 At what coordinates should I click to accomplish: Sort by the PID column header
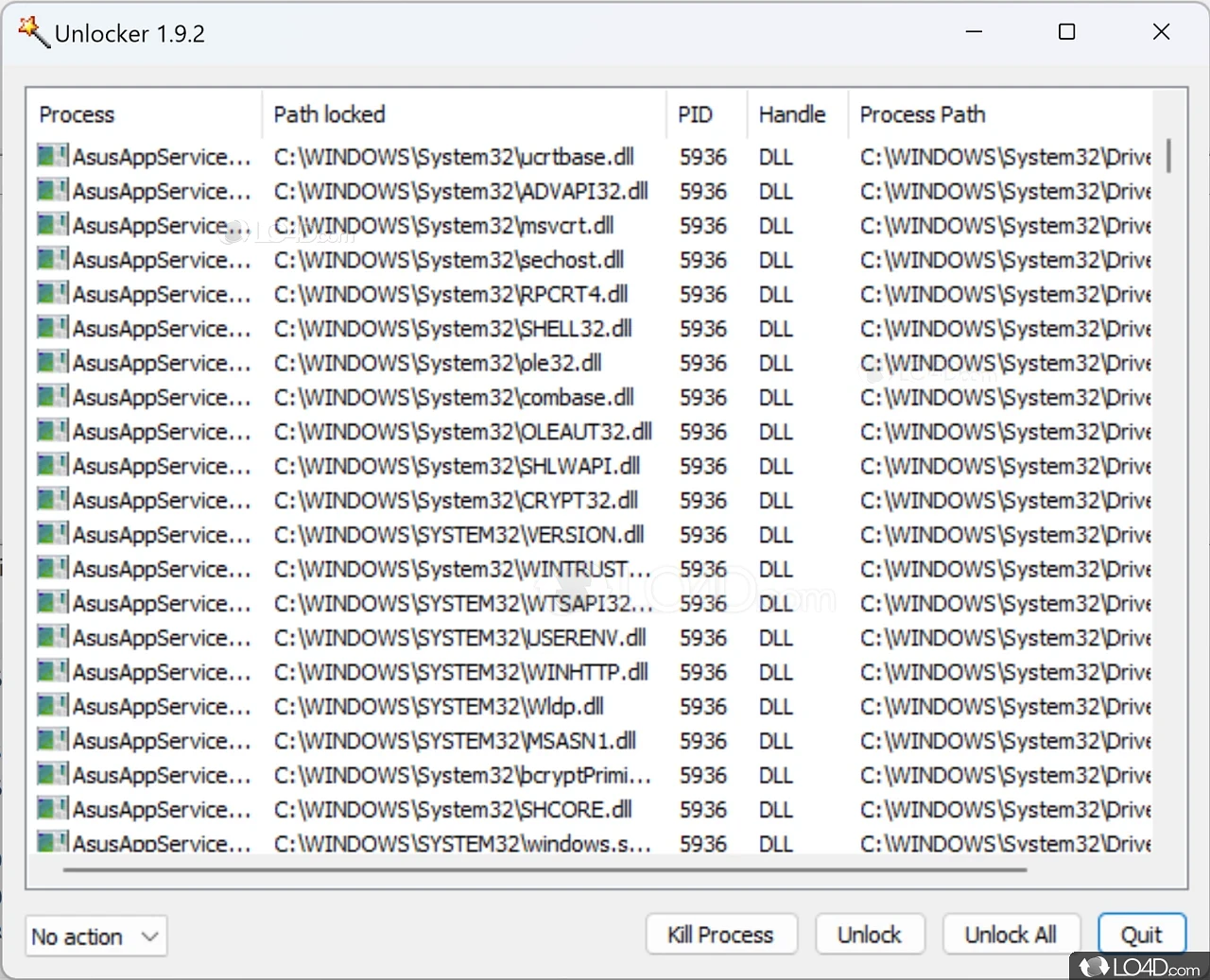pos(706,114)
